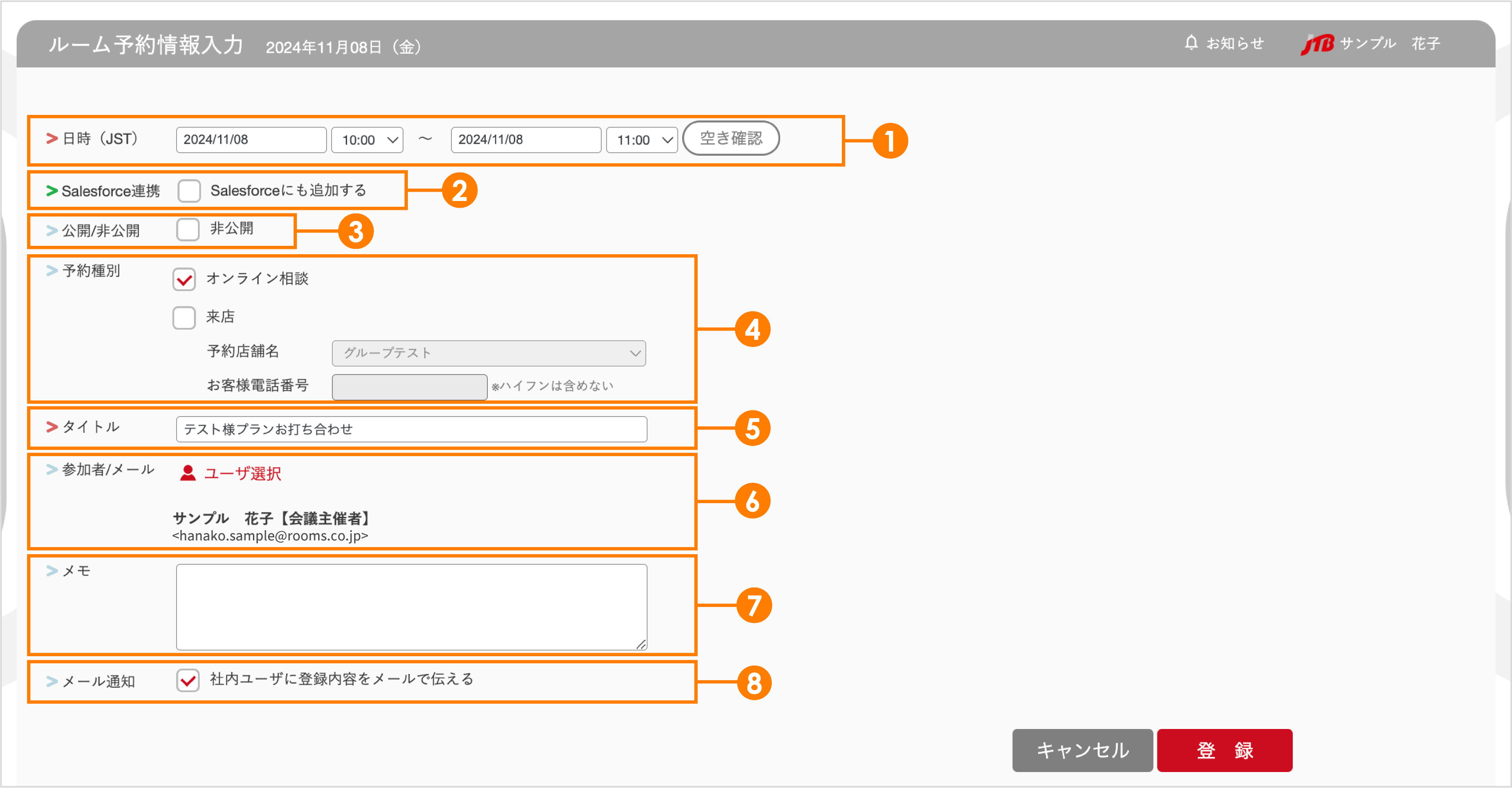The image size is (1512, 788).
Task: Click the gray キャンセル button
Action: [x=1082, y=750]
